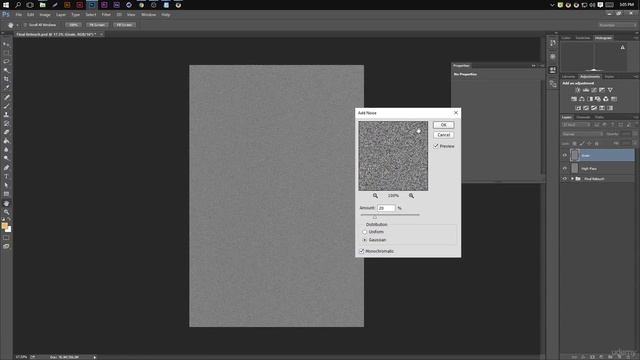Select the Brush tool
This screenshot has width=640, height=360.
pyautogui.click(x=6, y=106)
